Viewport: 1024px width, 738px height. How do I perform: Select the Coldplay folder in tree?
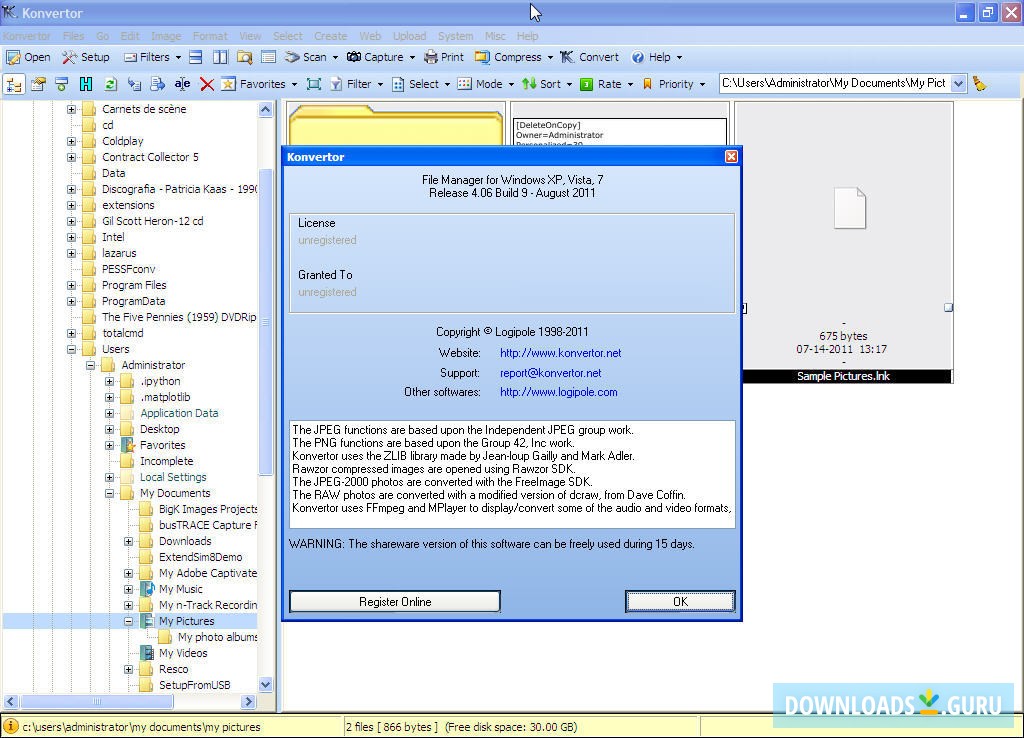(x=123, y=141)
